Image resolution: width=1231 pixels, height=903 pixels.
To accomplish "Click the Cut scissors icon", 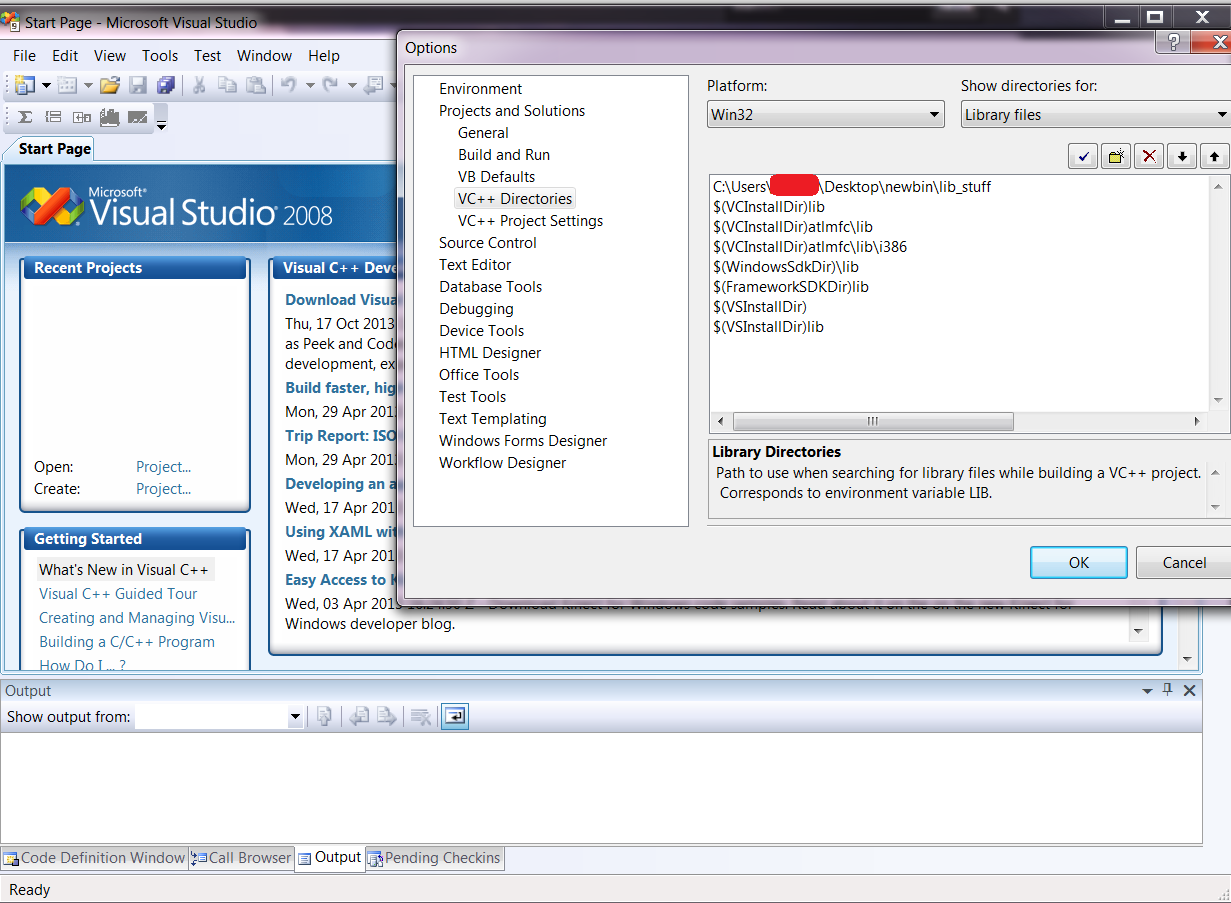I will 199,86.
